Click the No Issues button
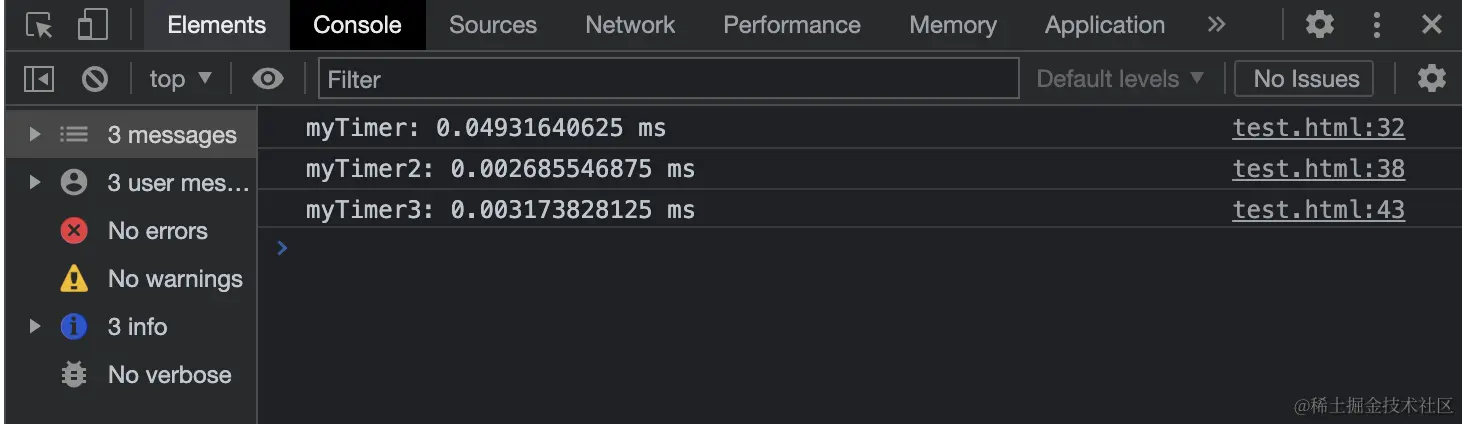 [x=1305, y=78]
